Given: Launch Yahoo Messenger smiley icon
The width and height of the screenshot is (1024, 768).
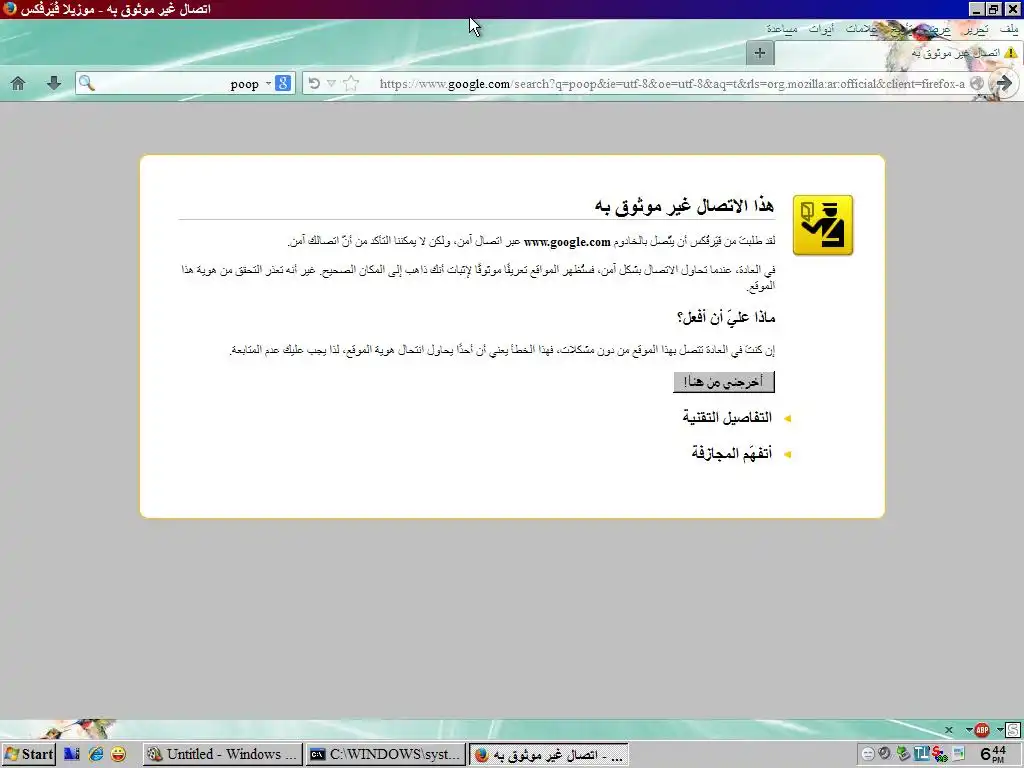Looking at the screenshot, I should (118, 754).
